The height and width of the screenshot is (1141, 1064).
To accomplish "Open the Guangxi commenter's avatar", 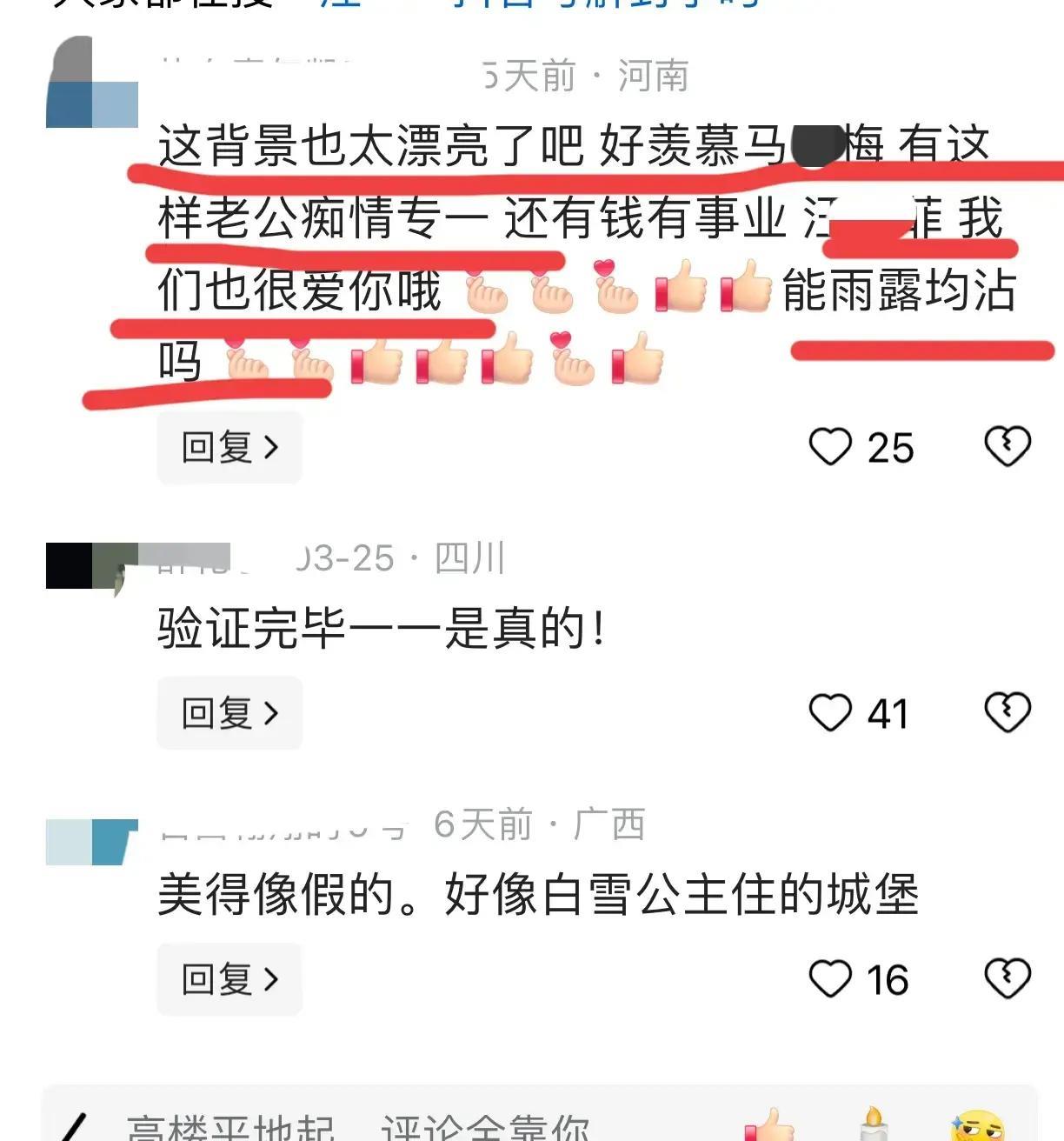I will coord(92,842).
